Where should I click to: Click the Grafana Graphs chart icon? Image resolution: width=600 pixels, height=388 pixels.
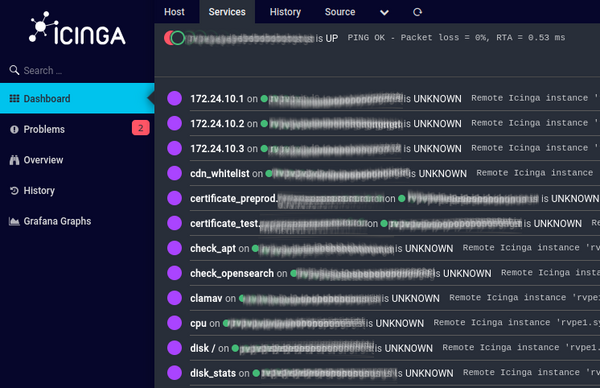coord(14,221)
